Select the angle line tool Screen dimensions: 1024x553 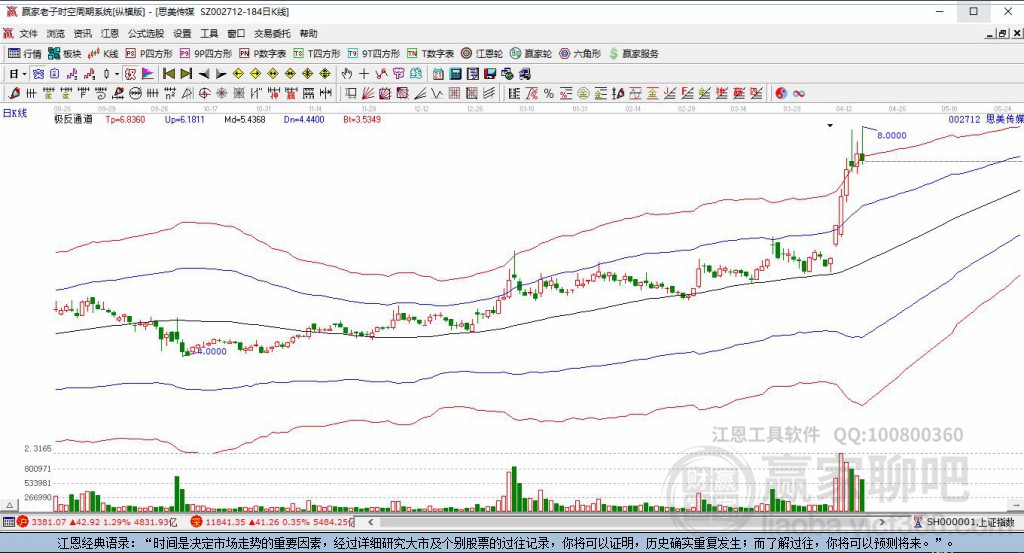(421, 93)
